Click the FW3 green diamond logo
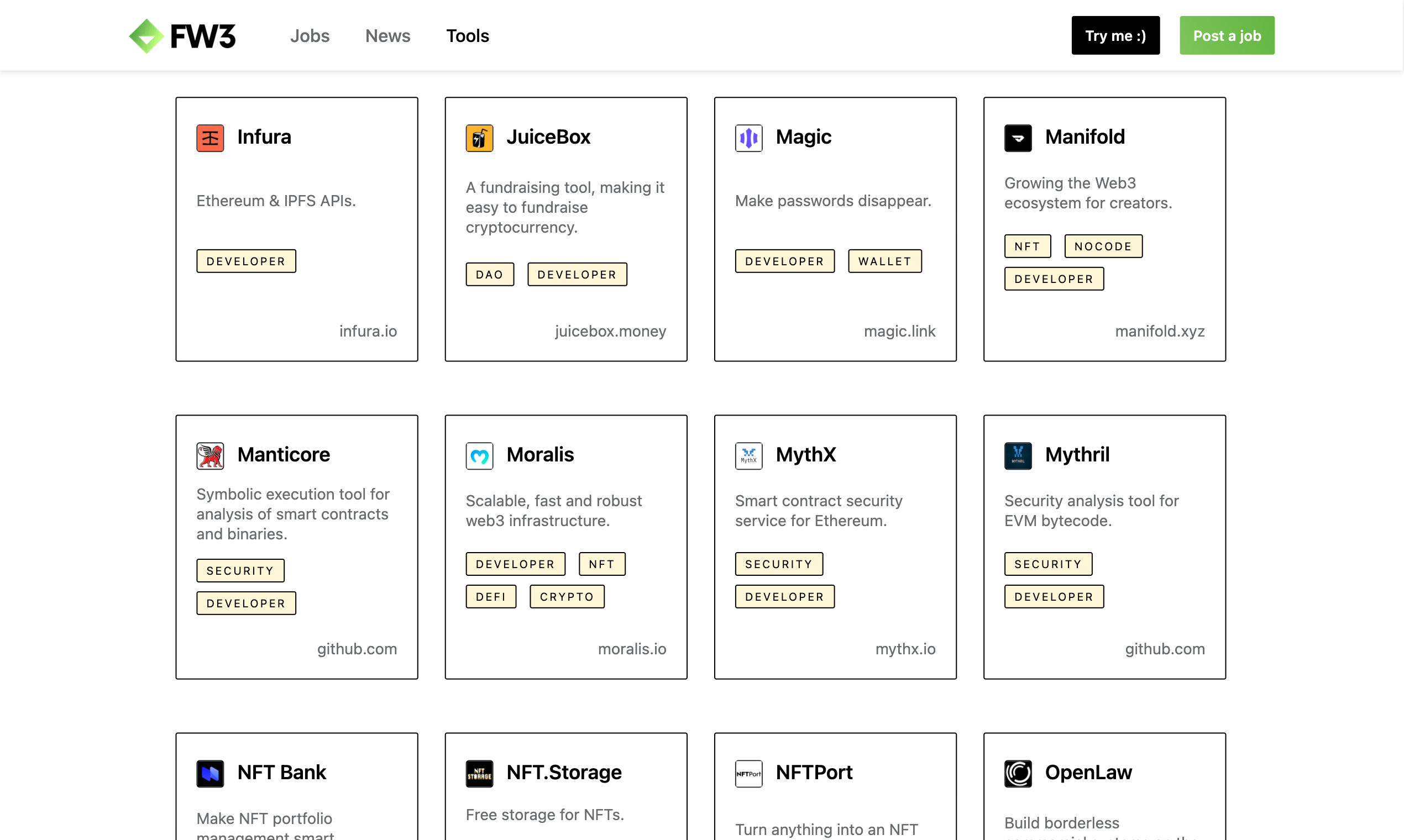1404x840 pixels. pos(146,36)
